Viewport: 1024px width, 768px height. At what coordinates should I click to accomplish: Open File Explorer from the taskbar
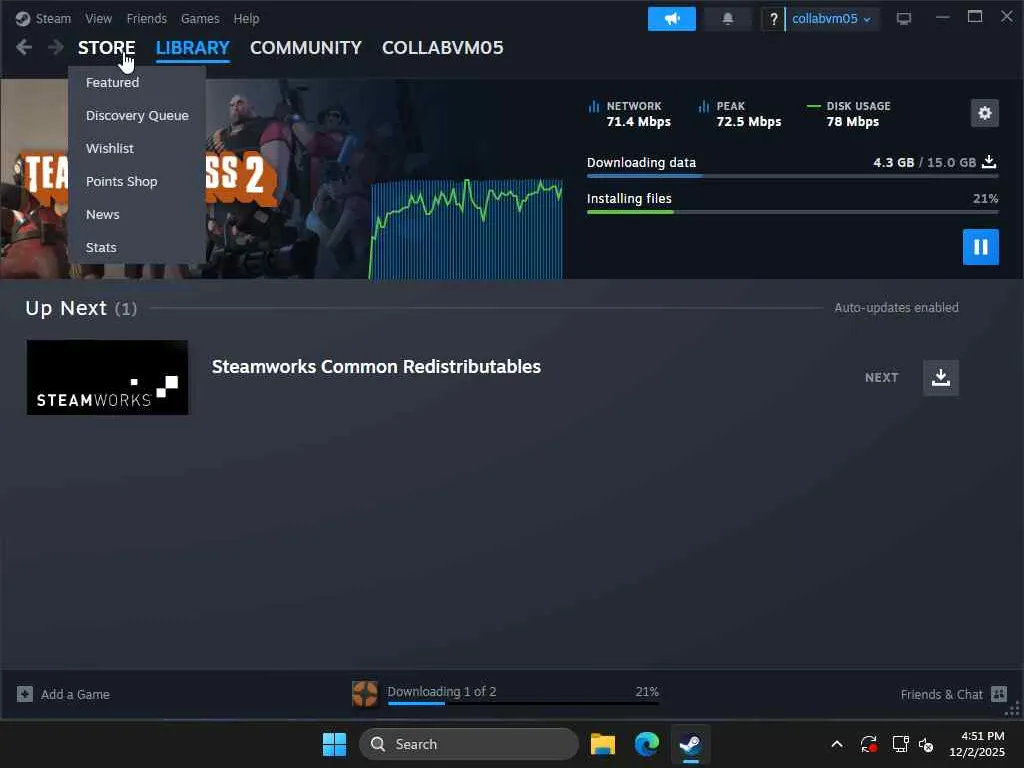coord(602,744)
